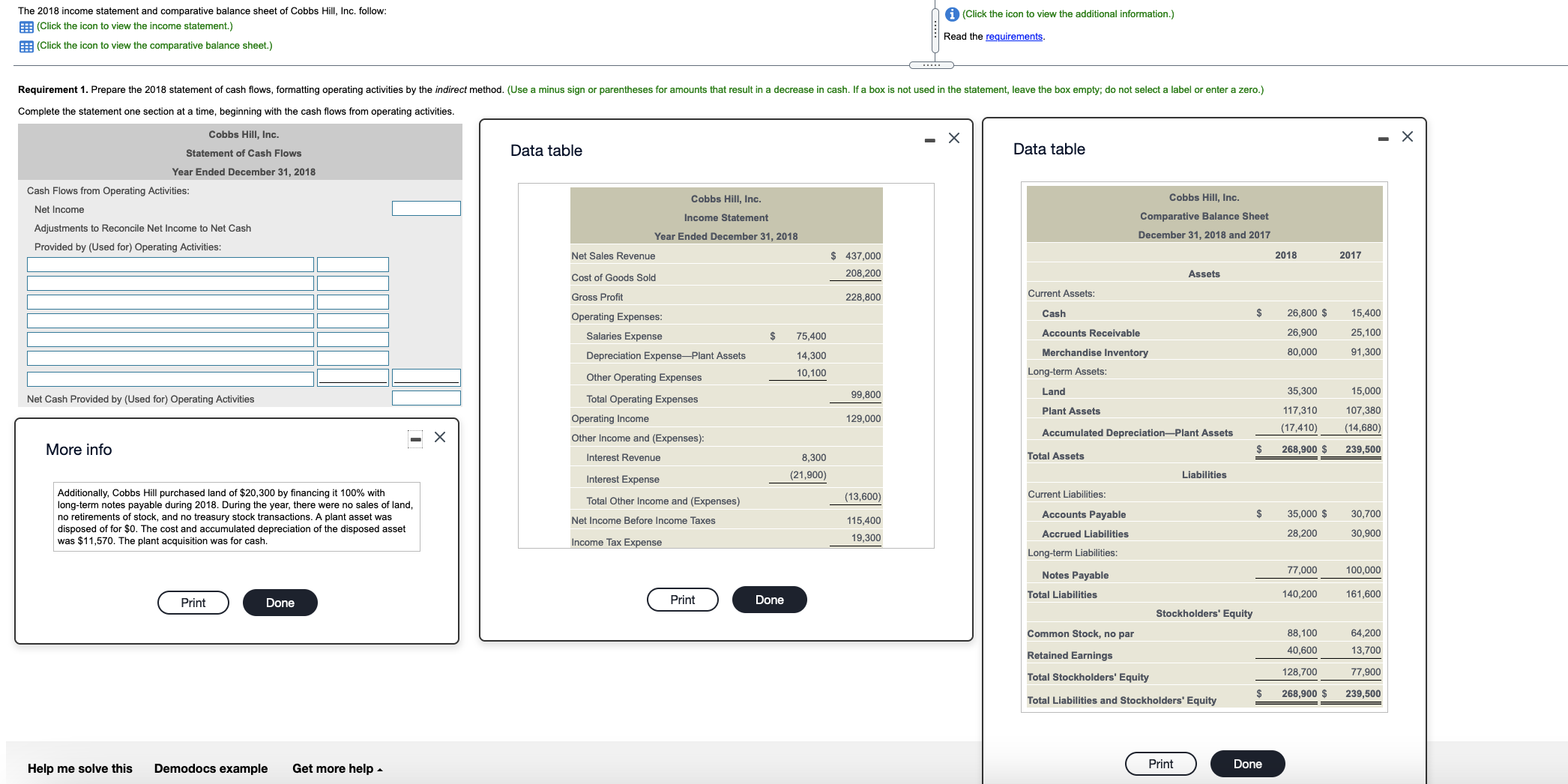Click the fifth adjustment amount field

point(353,340)
